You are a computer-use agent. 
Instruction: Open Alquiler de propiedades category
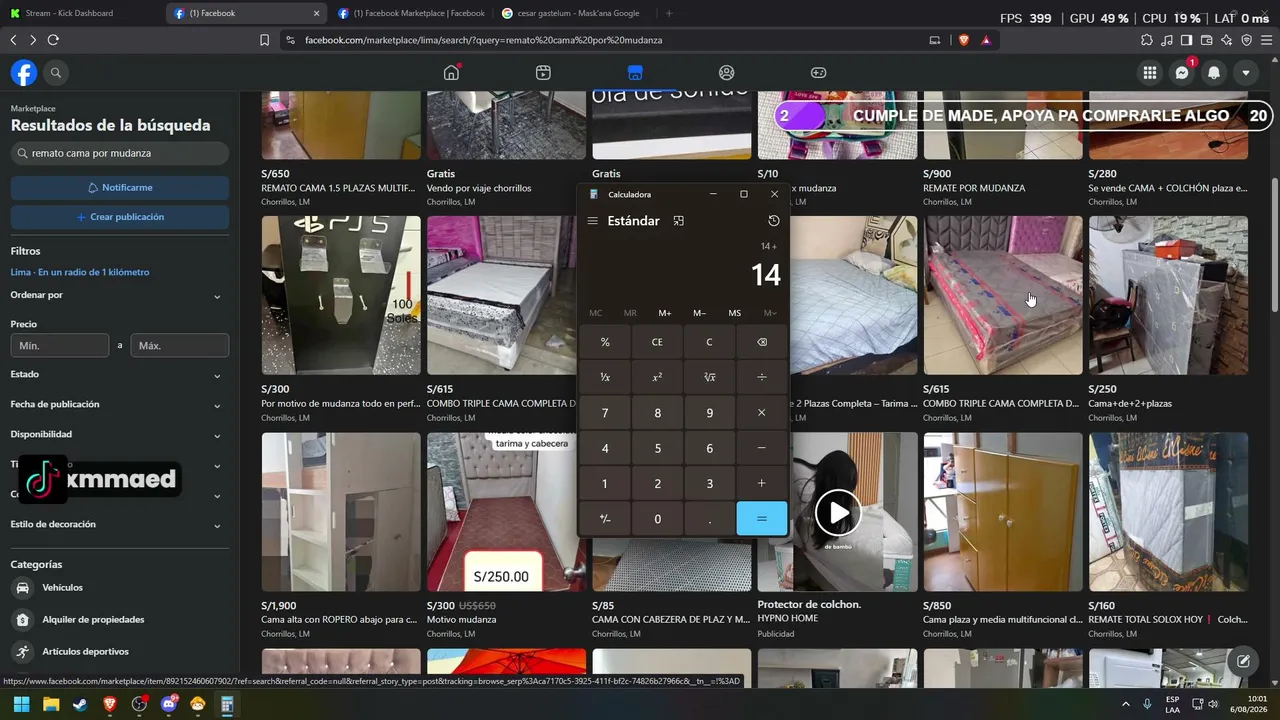tap(120, 620)
